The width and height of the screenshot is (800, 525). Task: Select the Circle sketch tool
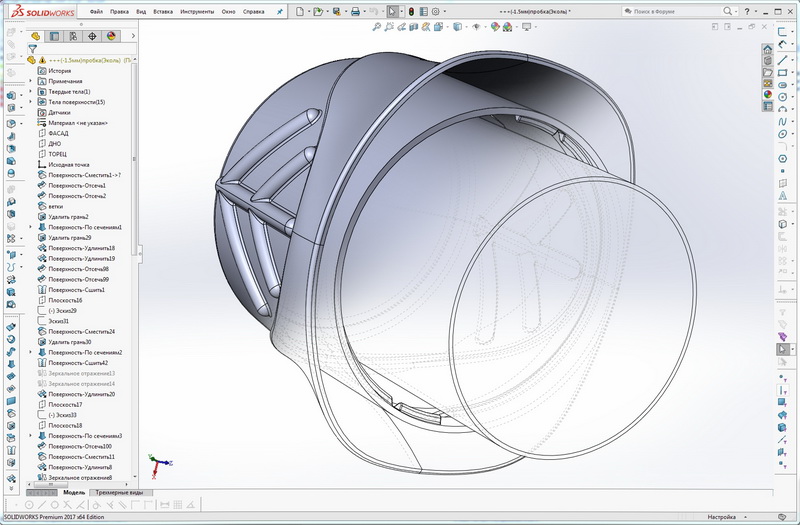tap(783, 97)
